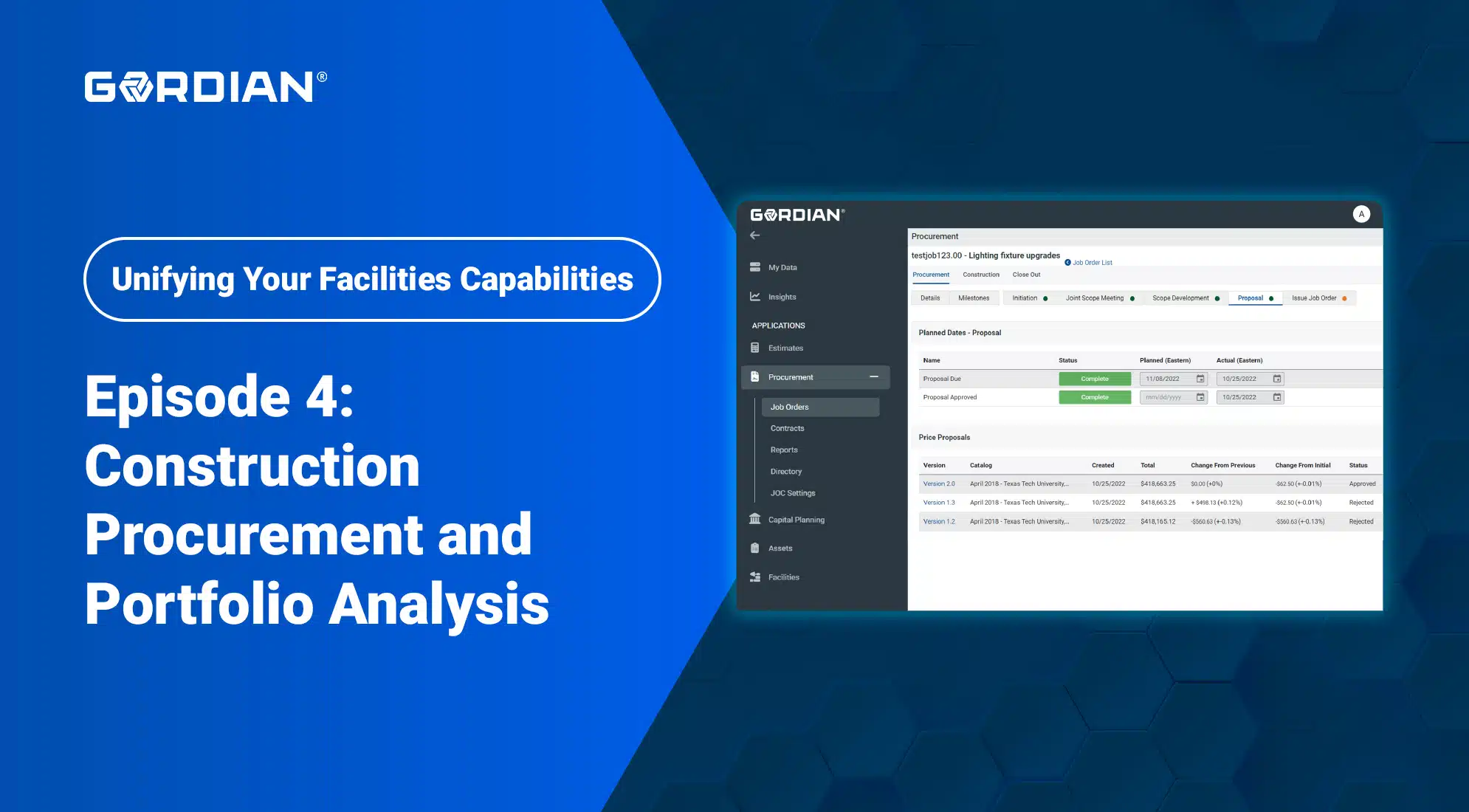The image size is (1469, 812).
Task: Click $418,165.12 total in Version 1.2 row
Action: [1157, 522]
